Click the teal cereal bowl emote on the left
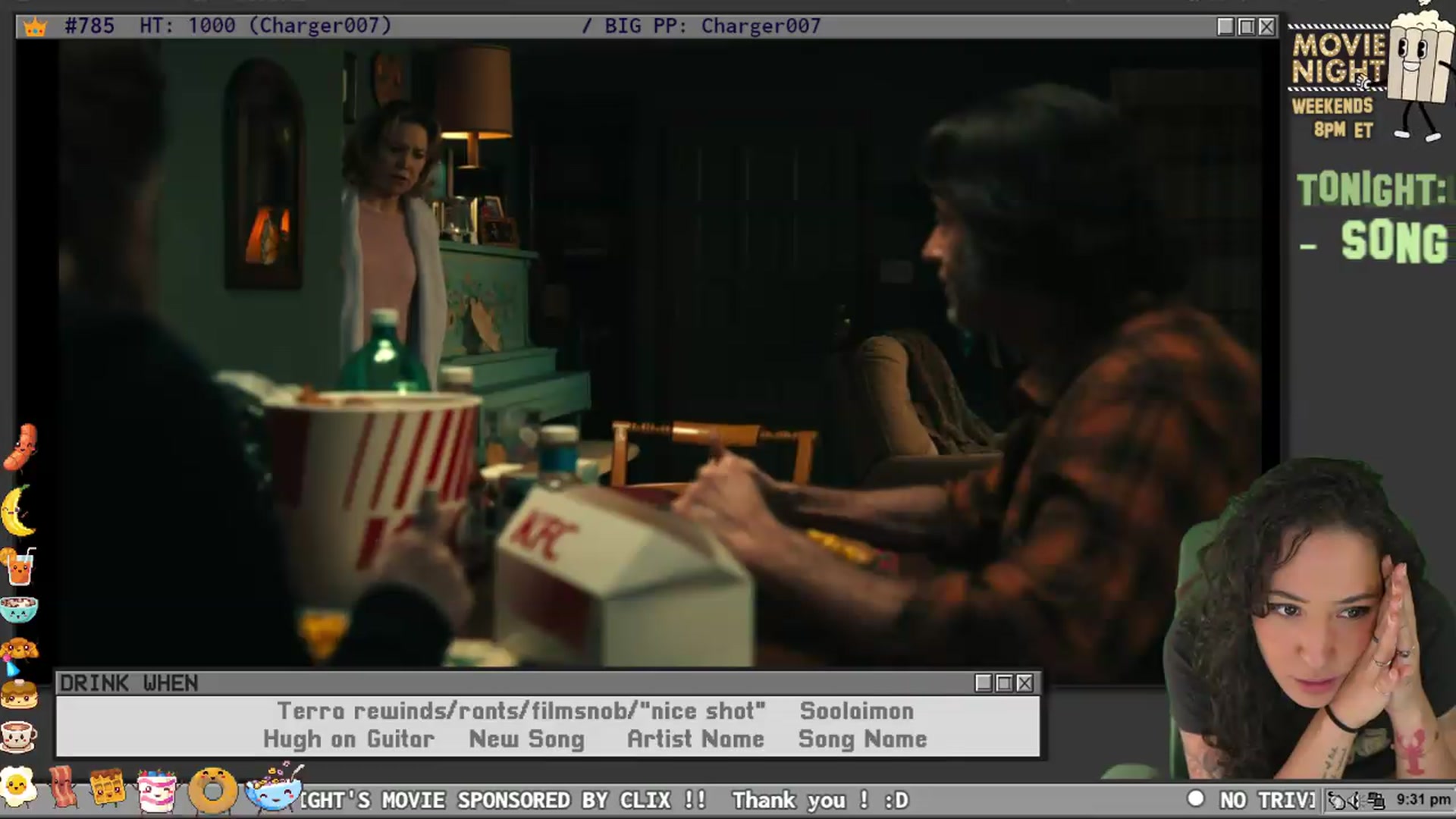The height and width of the screenshot is (819, 1456). click(18, 610)
